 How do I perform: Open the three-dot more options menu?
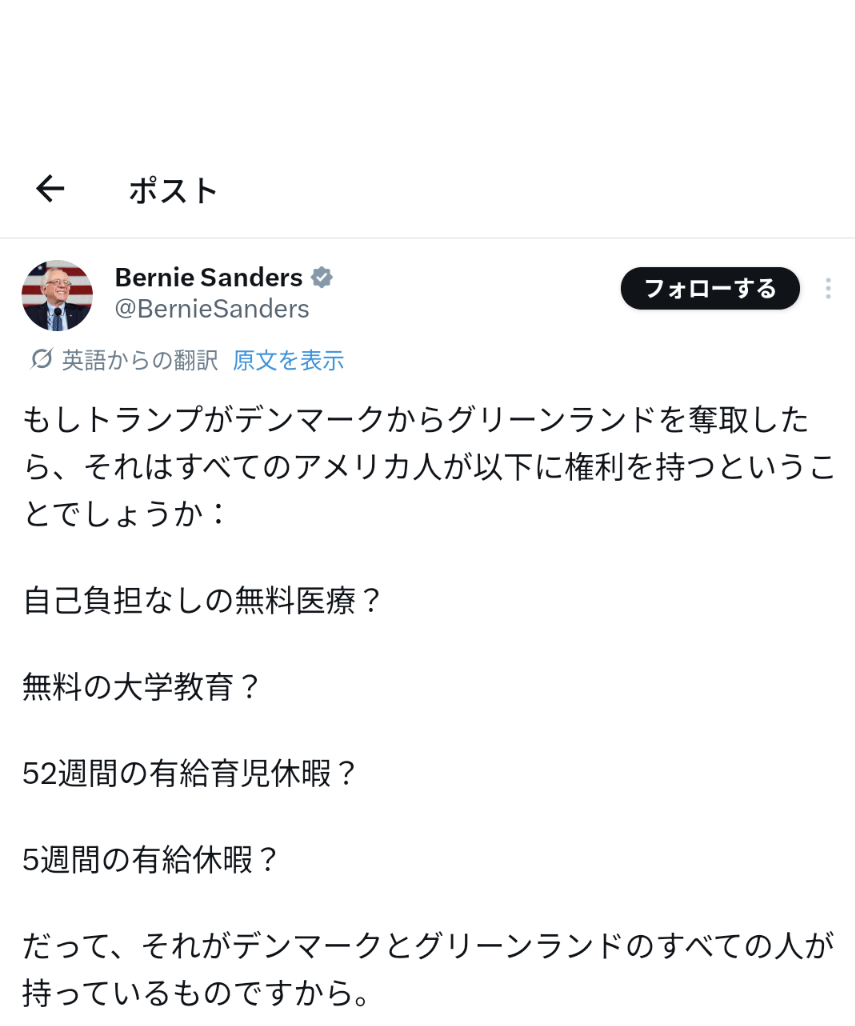tap(828, 289)
